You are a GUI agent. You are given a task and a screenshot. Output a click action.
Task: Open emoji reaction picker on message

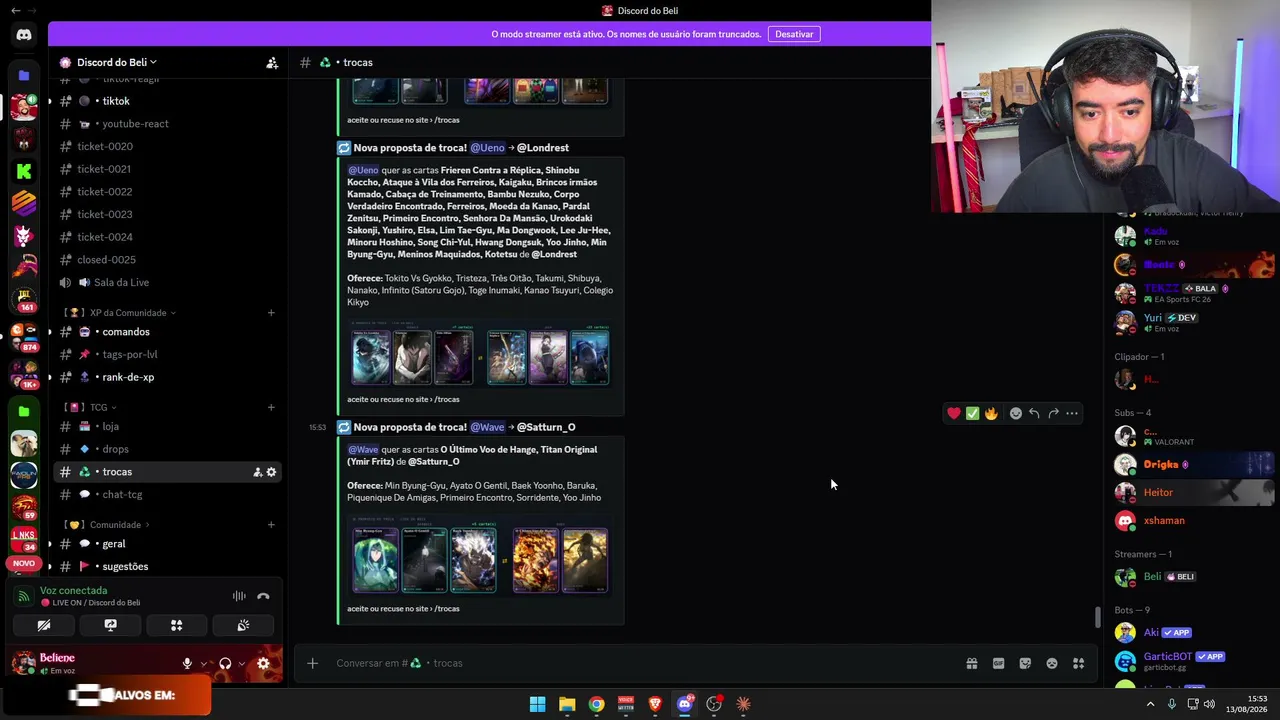1016,413
